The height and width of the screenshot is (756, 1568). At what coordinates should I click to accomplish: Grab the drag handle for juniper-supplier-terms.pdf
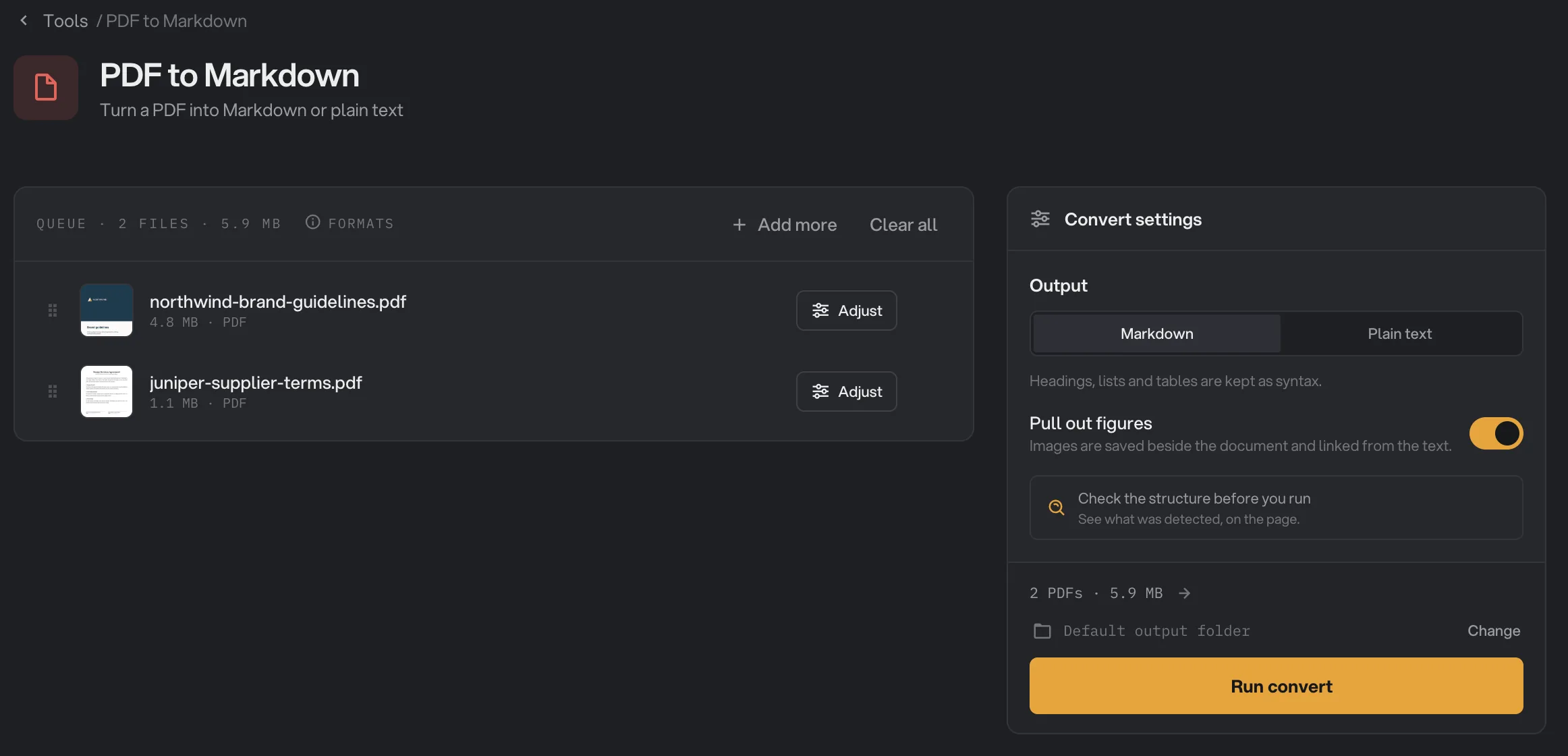coord(53,391)
